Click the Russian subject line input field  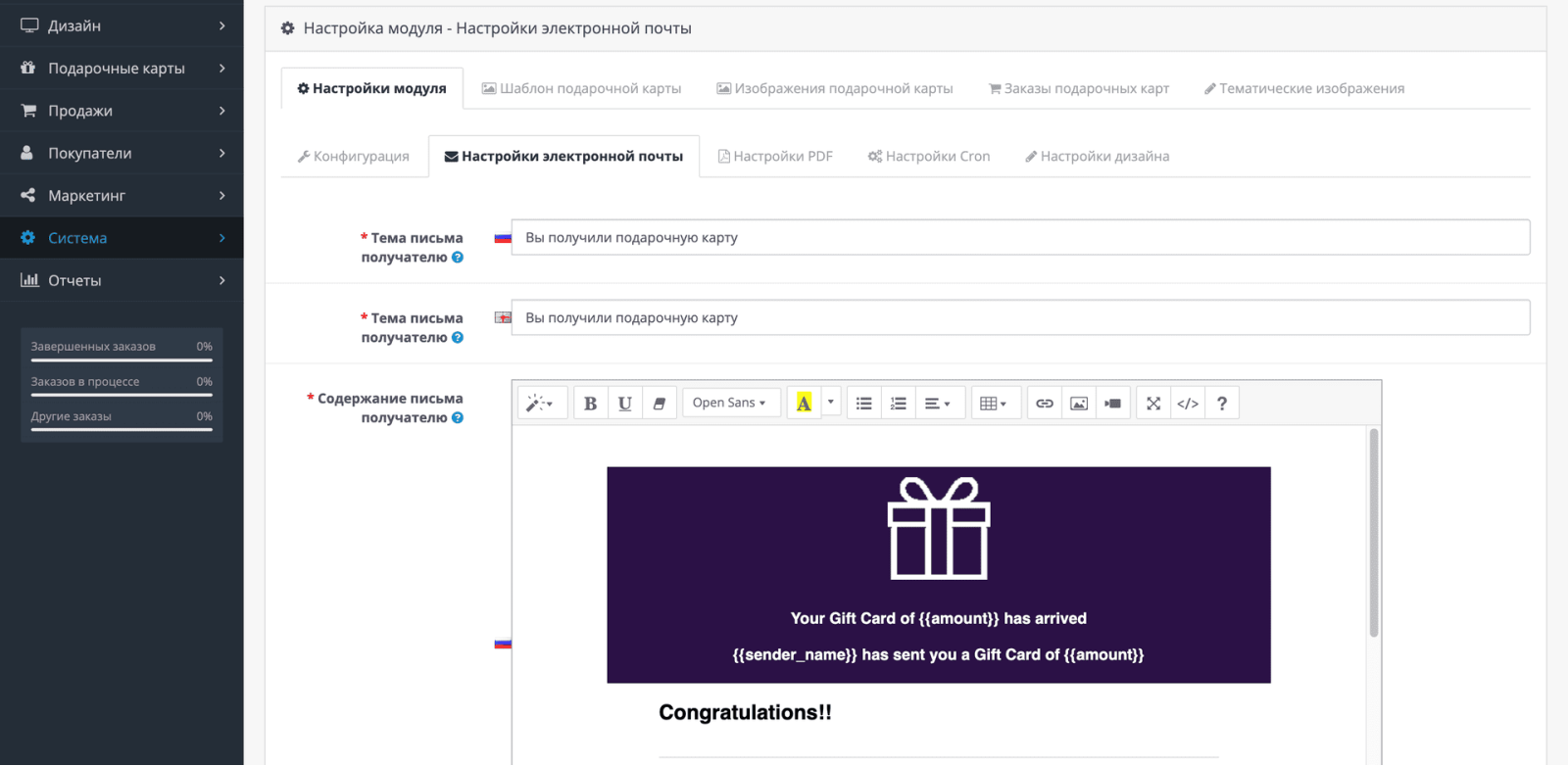click(1020, 237)
